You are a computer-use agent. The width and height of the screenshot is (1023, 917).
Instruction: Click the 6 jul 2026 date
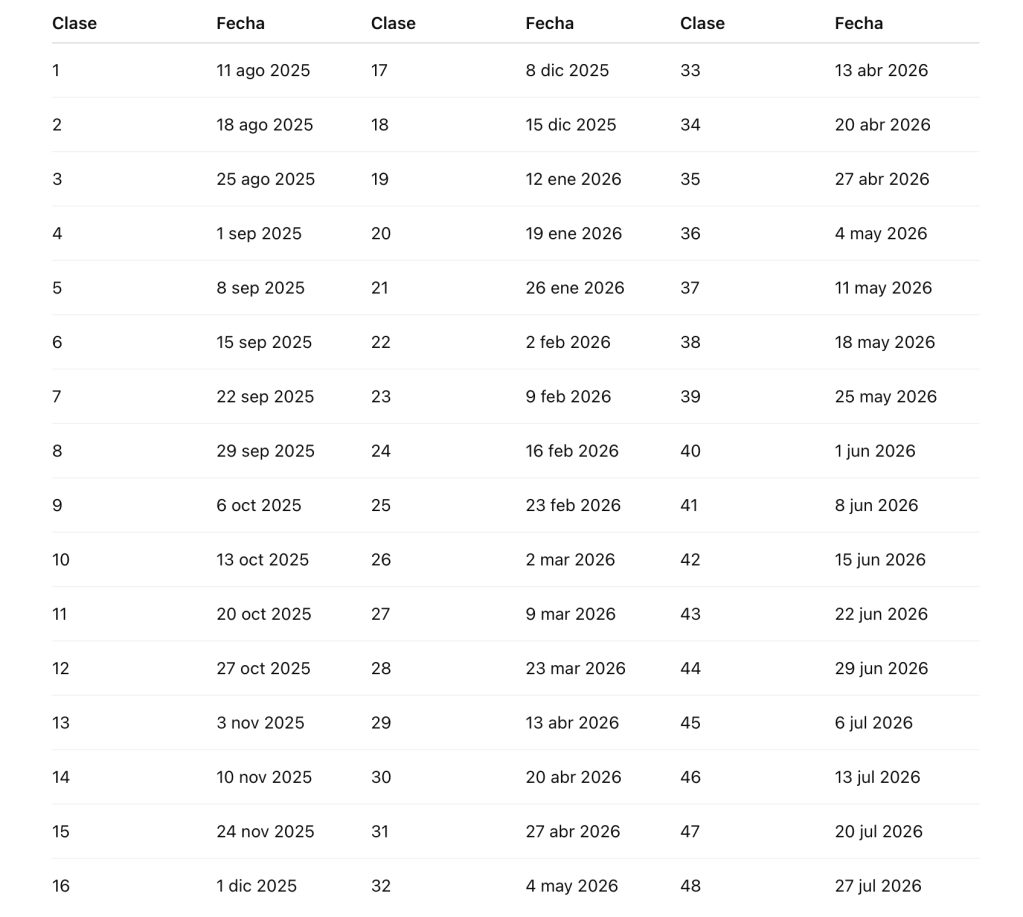(x=874, y=723)
